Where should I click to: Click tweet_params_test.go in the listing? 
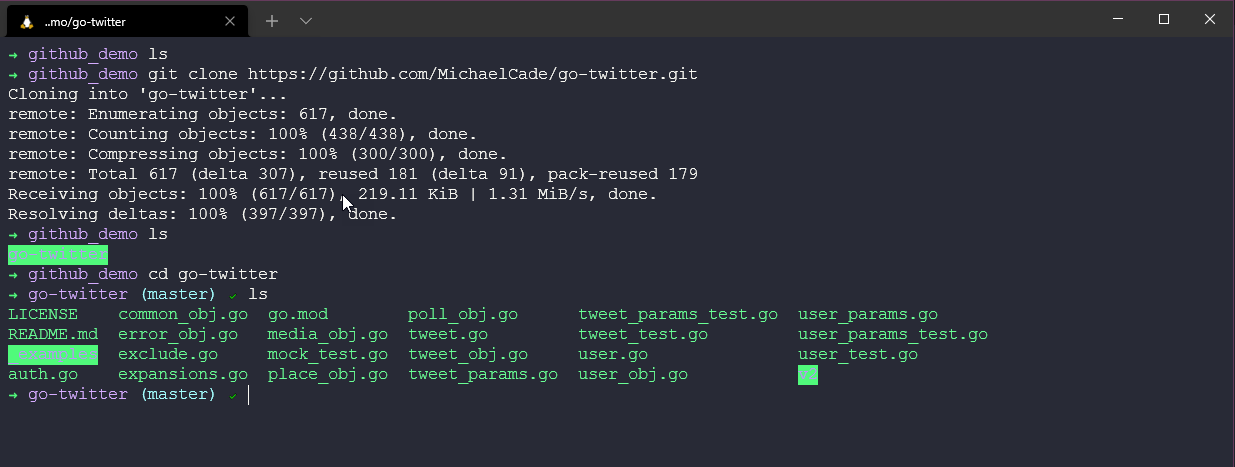pyautogui.click(x=677, y=314)
